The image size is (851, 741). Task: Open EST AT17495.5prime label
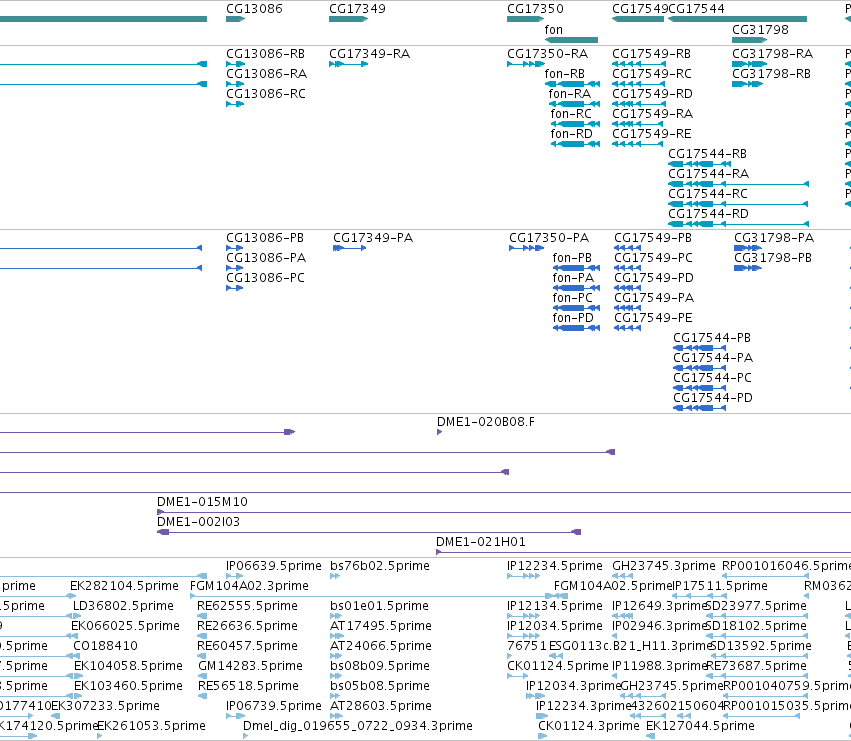[x=380, y=626]
